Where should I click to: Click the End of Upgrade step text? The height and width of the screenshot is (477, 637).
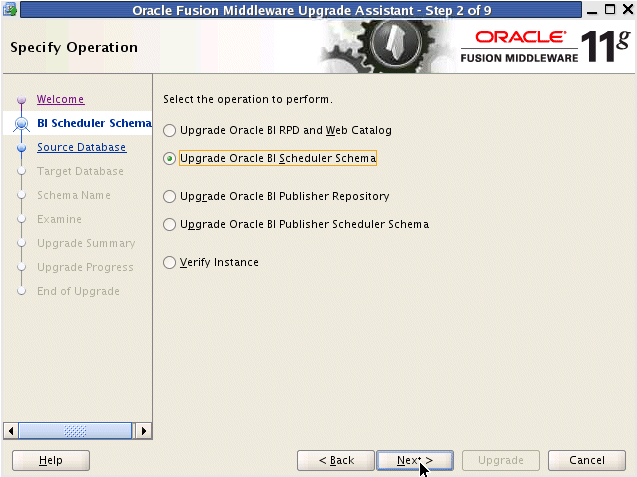[x=78, y=291]
